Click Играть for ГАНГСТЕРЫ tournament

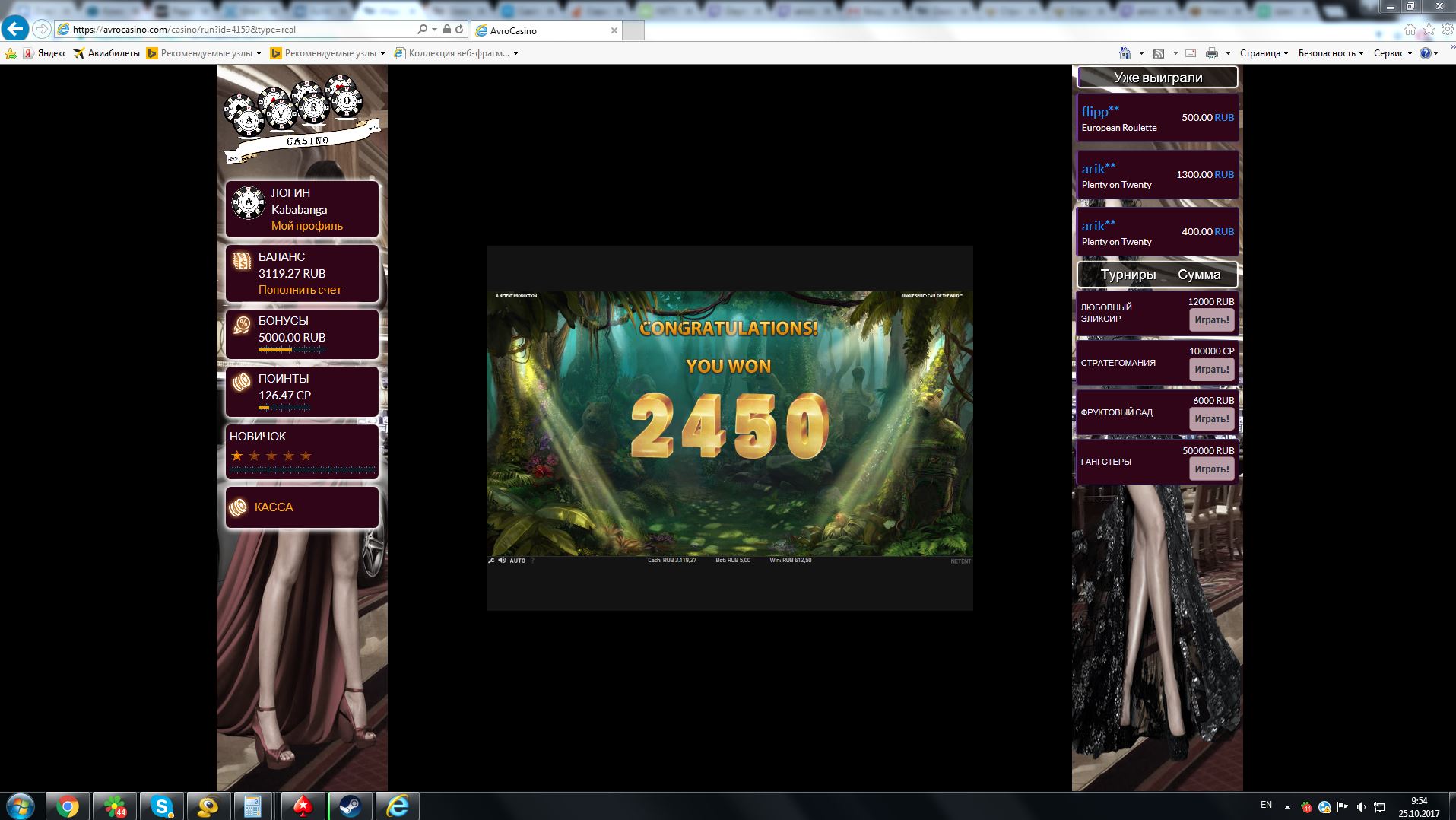click(x=1212, y=469)
